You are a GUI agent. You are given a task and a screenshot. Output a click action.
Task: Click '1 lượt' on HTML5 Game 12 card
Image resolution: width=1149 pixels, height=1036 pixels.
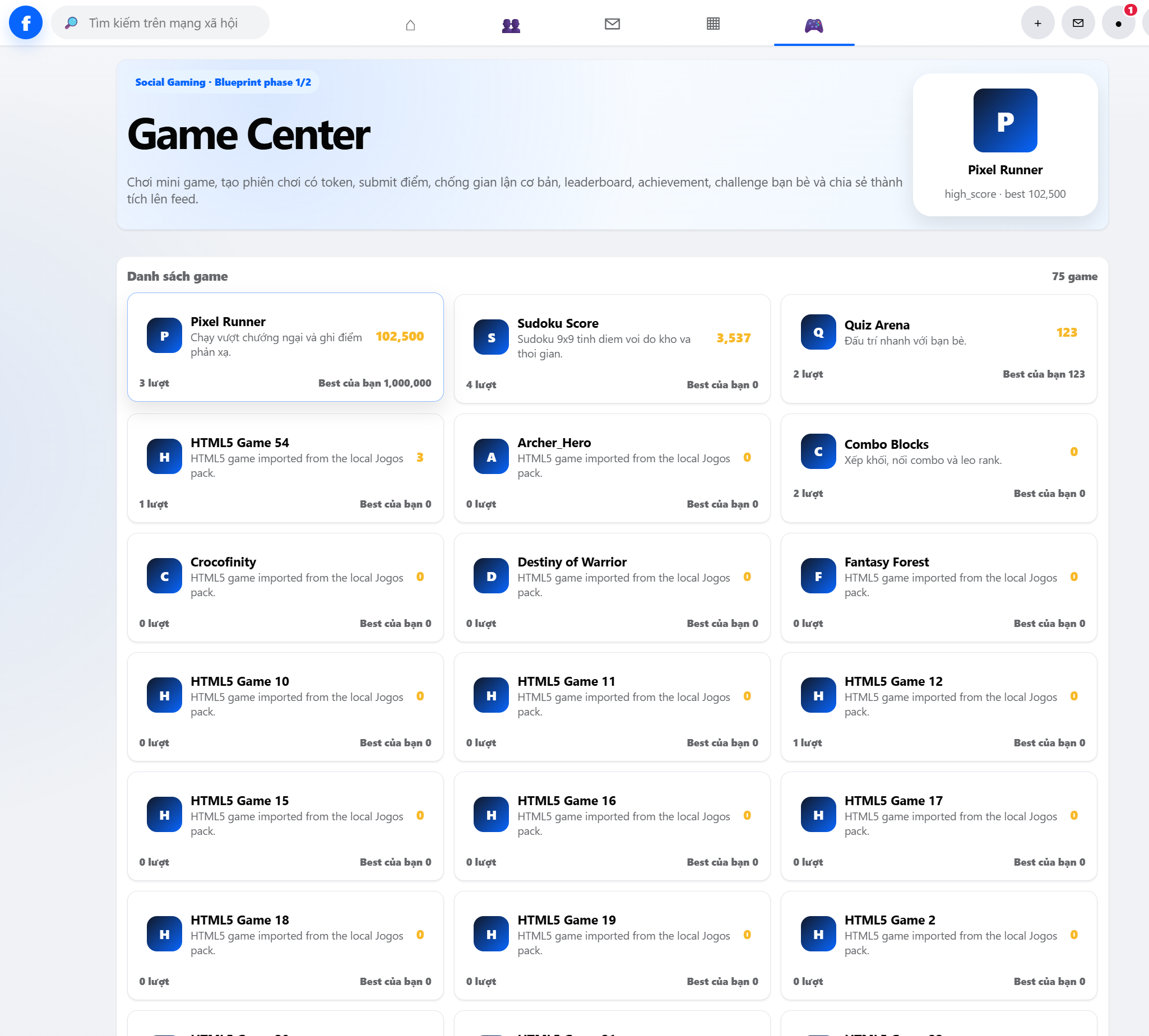pyautogui.click(x=807, y=743)
